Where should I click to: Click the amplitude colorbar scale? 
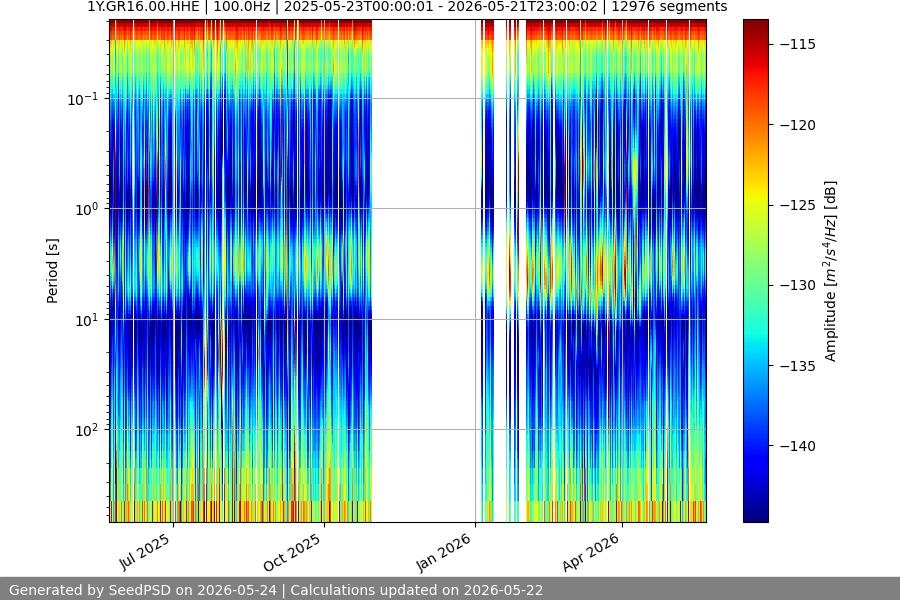tap(755, 271)
